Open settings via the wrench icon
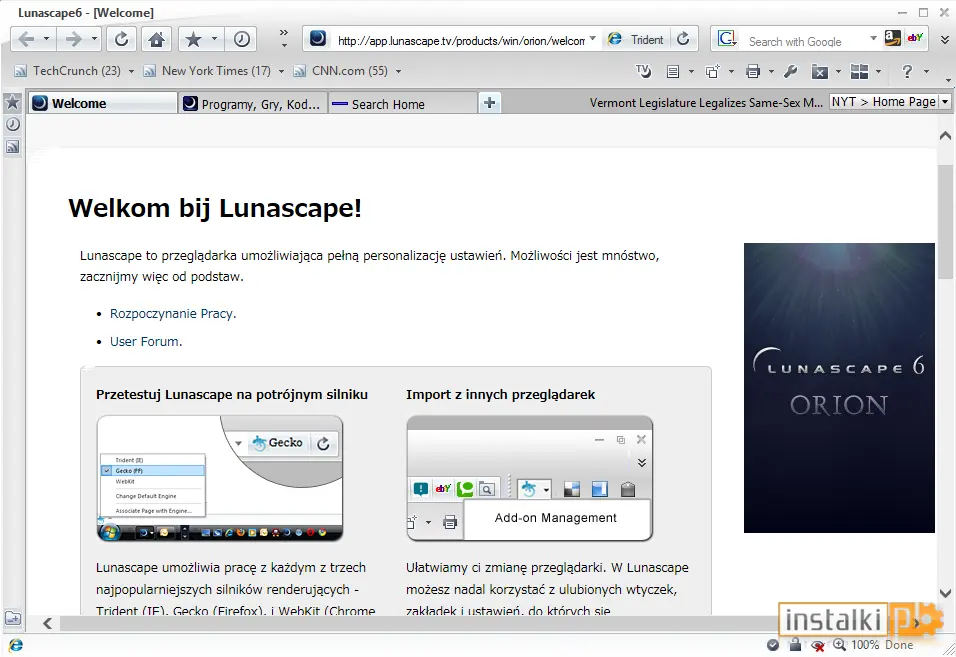This screenshot has width=956, height=657. point(790,71)
